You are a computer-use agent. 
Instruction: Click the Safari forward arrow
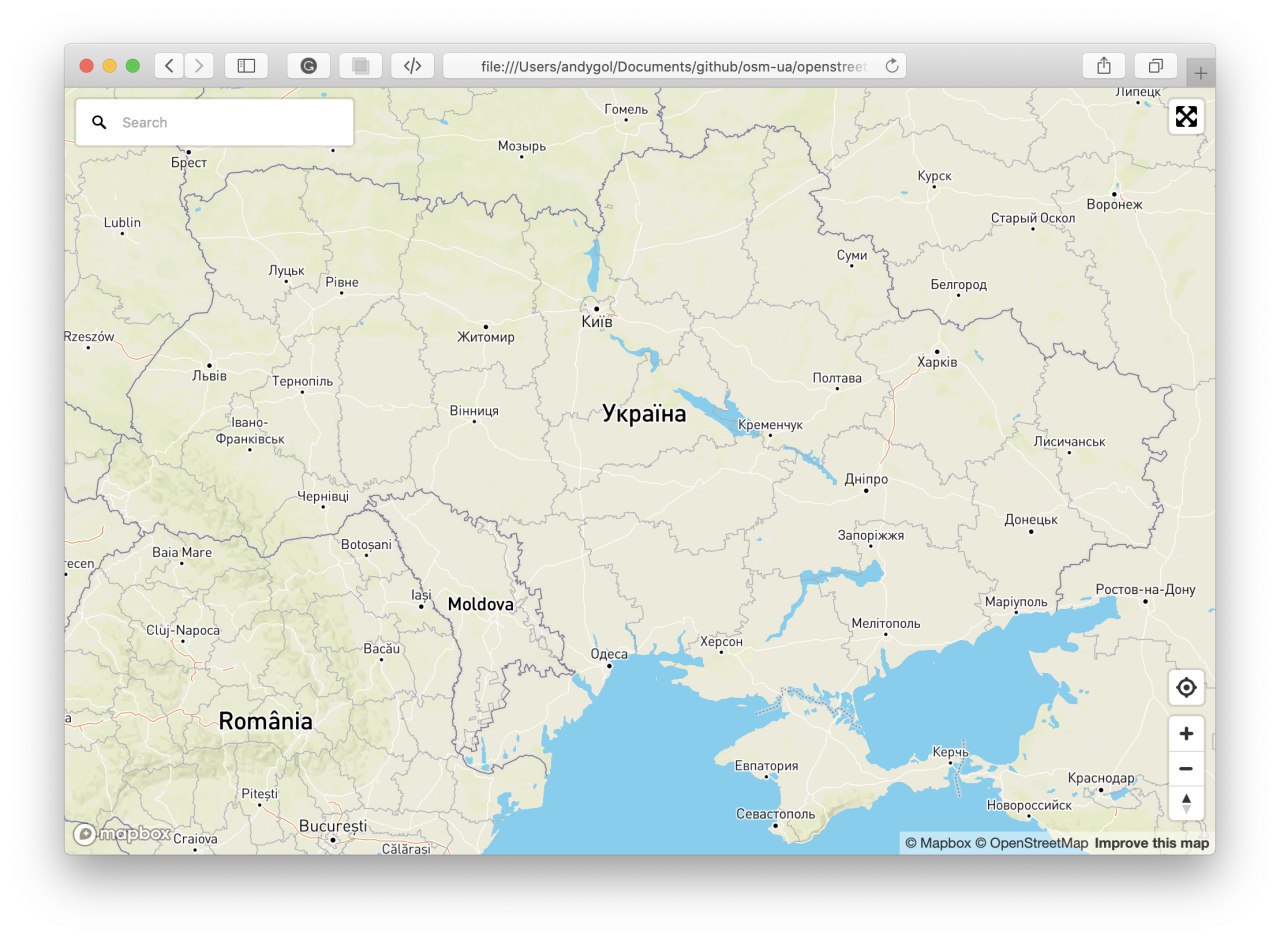(199, 66)
